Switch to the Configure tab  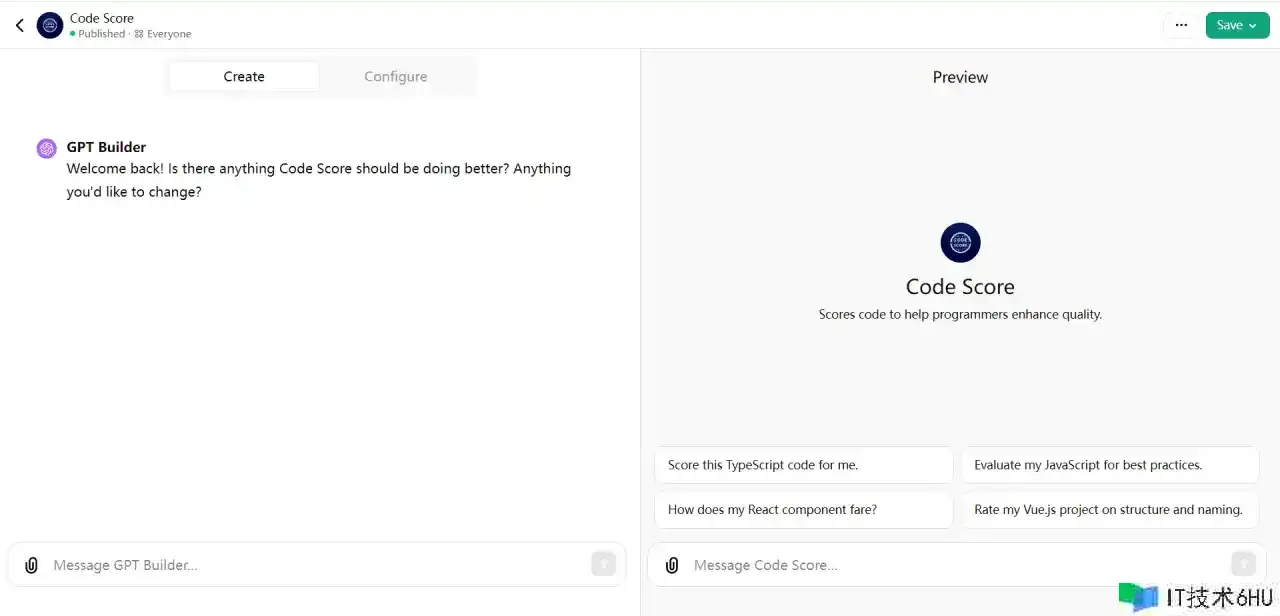pyautogui.click(x=395, y=77)
